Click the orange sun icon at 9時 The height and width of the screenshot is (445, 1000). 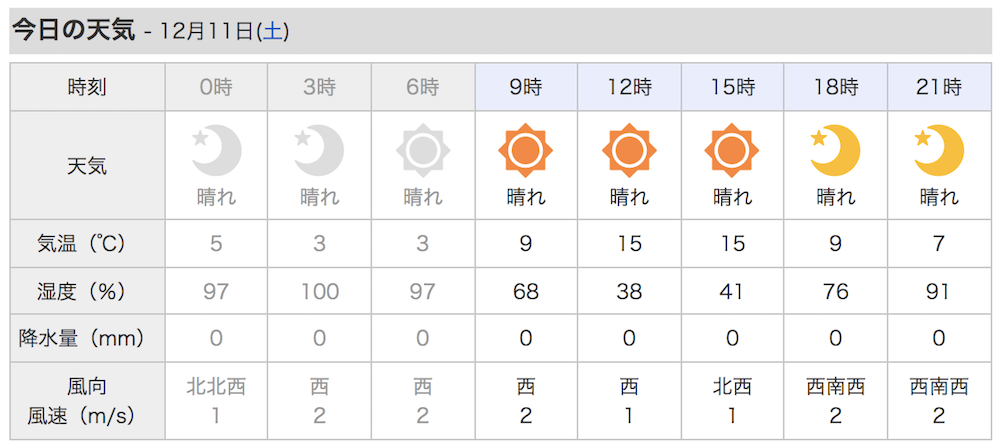526,150
